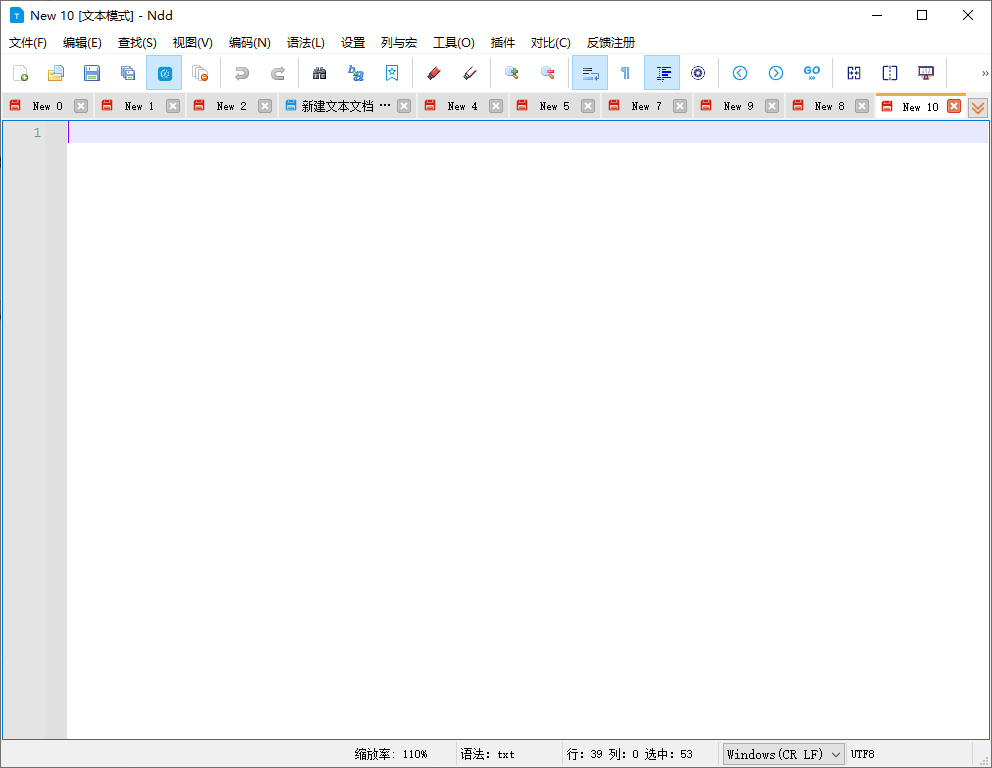Redo the last undone edit

pos(277,73)
